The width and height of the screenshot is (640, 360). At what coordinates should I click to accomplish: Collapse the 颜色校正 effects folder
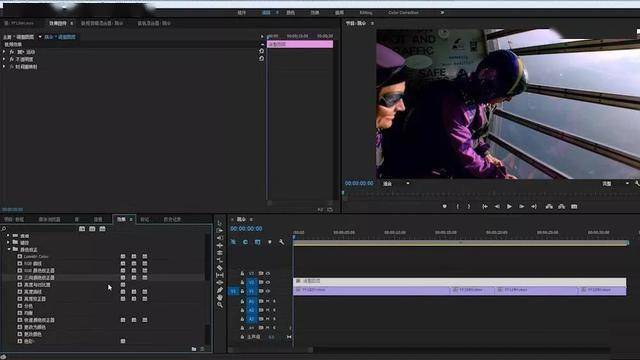[8, 249]
